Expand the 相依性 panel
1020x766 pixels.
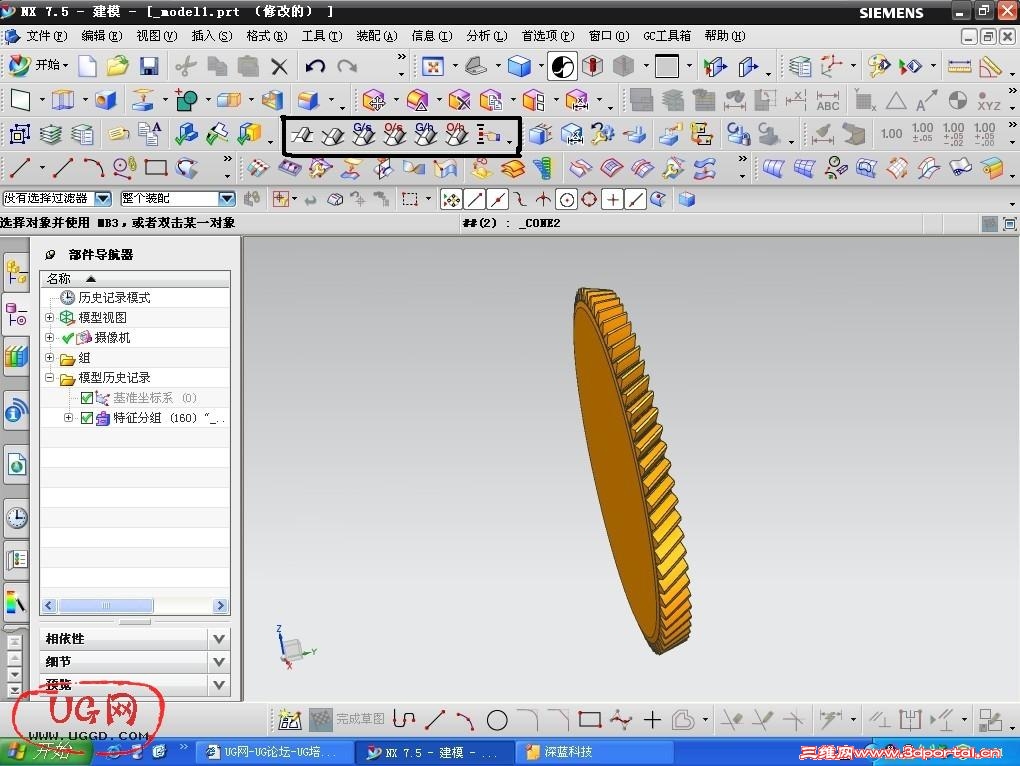pyautogui.click(x=219, y=639)
